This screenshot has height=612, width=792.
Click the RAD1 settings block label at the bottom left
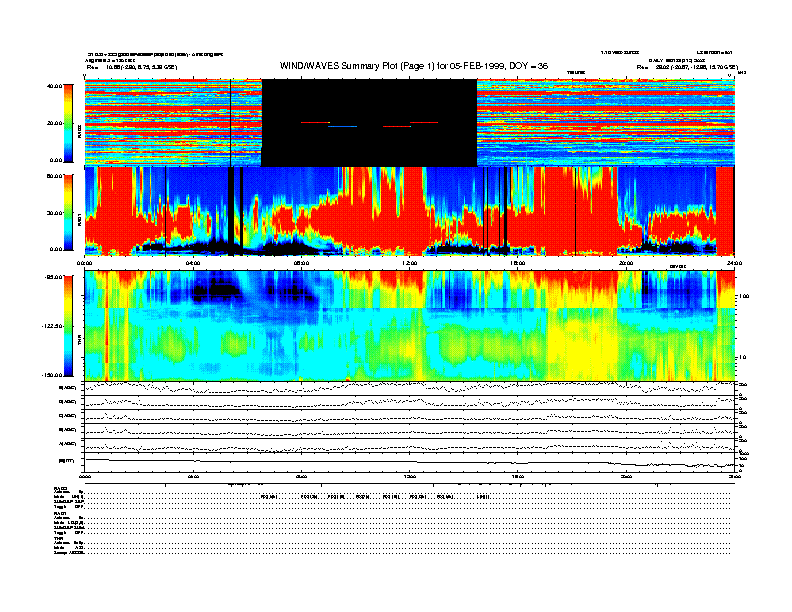tap(60, 513)
